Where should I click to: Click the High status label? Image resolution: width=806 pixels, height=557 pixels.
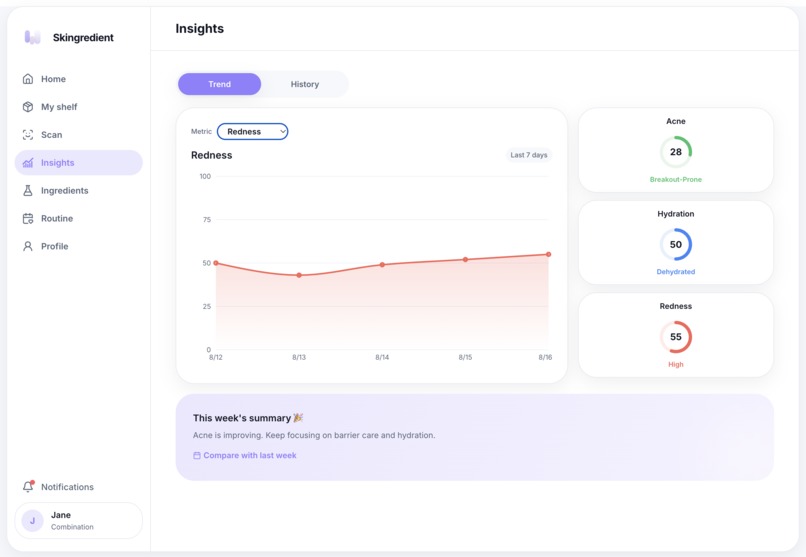[x=675, y=364]
